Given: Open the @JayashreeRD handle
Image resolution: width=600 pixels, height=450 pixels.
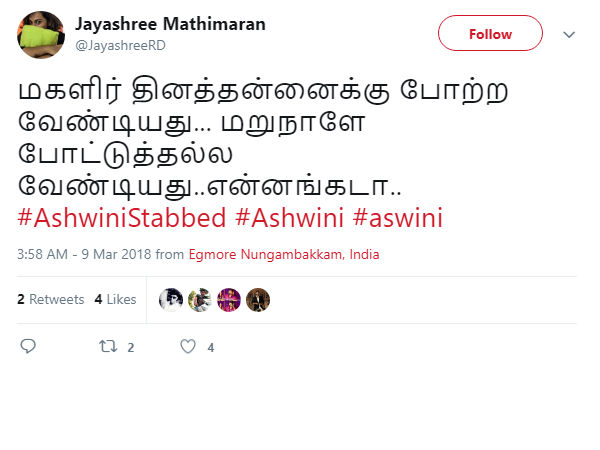Looking at the screenshot, I should (x=121, y=46).
